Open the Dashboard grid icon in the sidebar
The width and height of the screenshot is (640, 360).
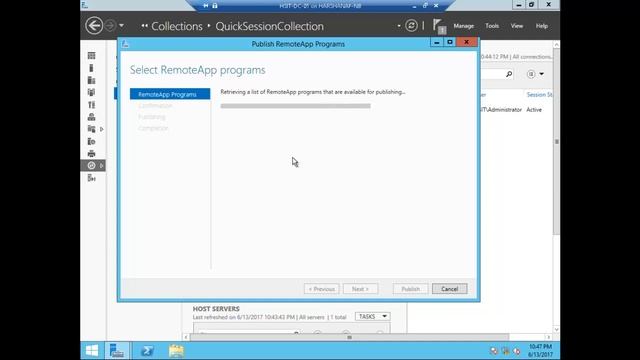click(91, 56)
